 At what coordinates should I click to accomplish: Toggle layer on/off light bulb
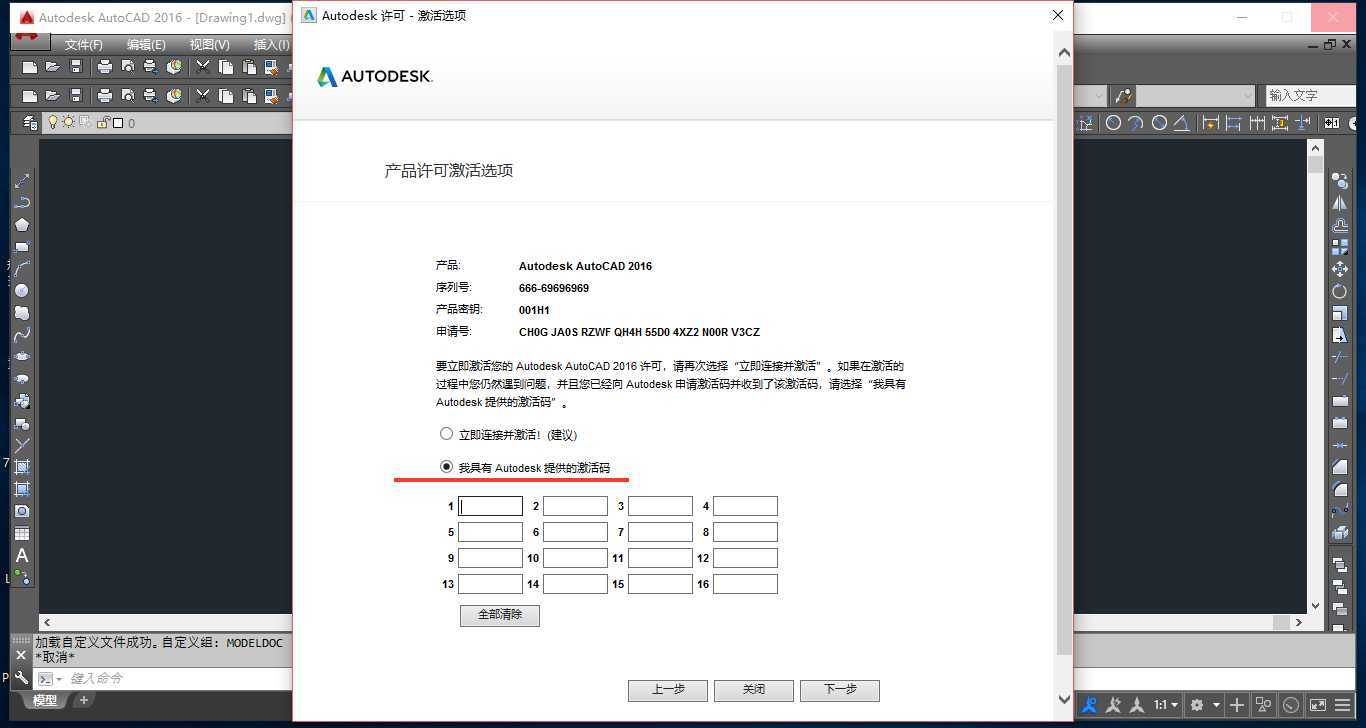tap(54, 122)
